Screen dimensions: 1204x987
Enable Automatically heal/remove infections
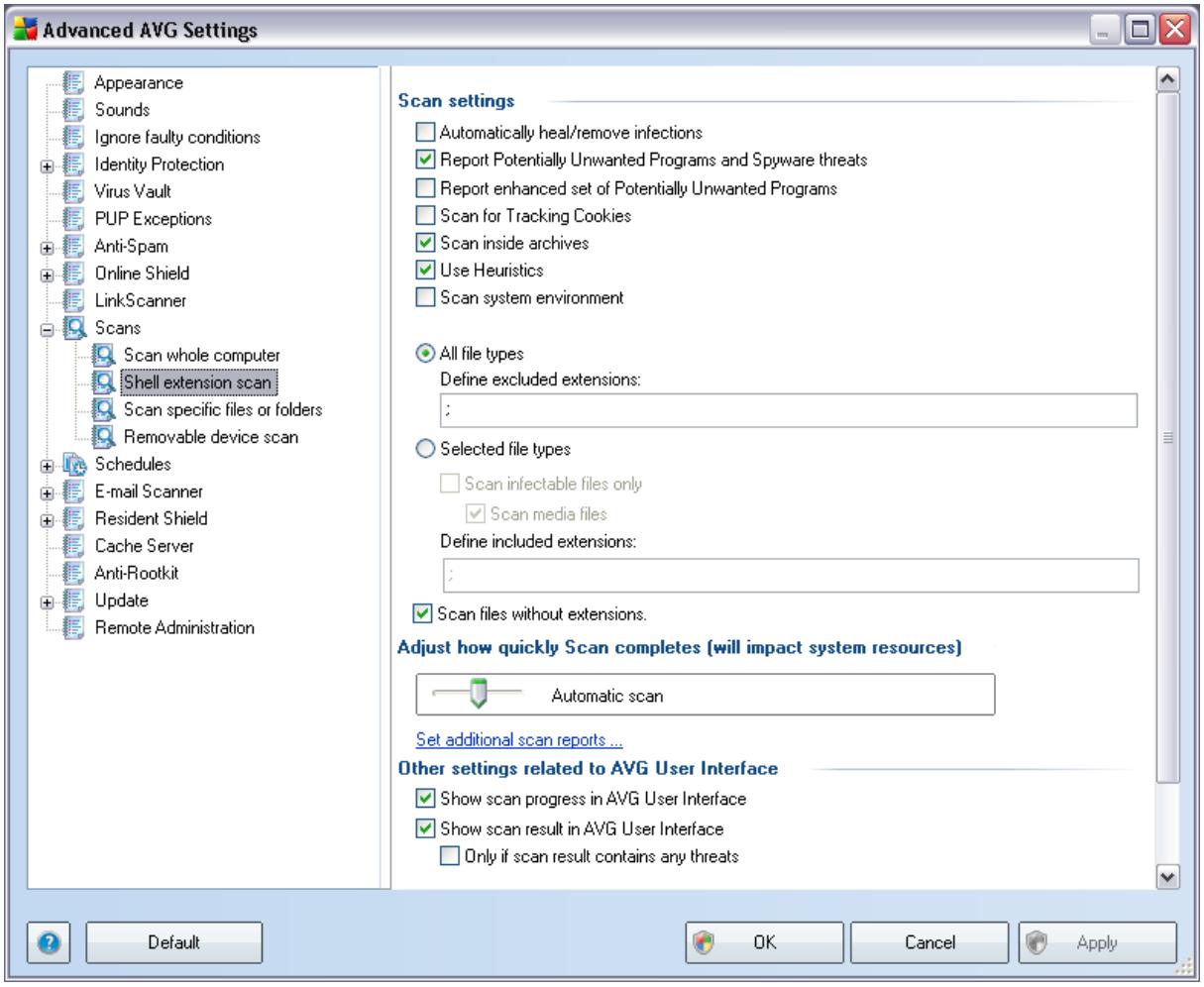click(x=425, y=132)
